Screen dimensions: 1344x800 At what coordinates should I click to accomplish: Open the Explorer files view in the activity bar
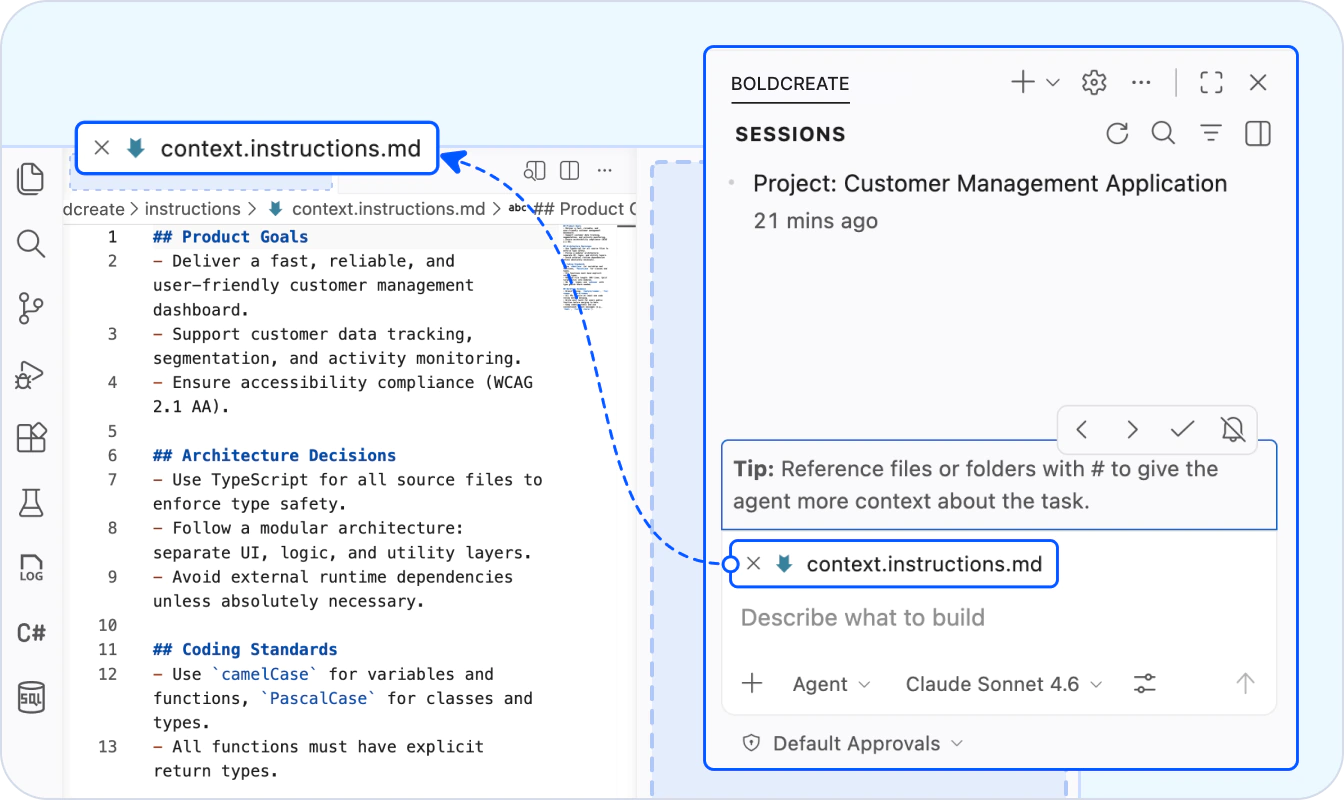31,178
